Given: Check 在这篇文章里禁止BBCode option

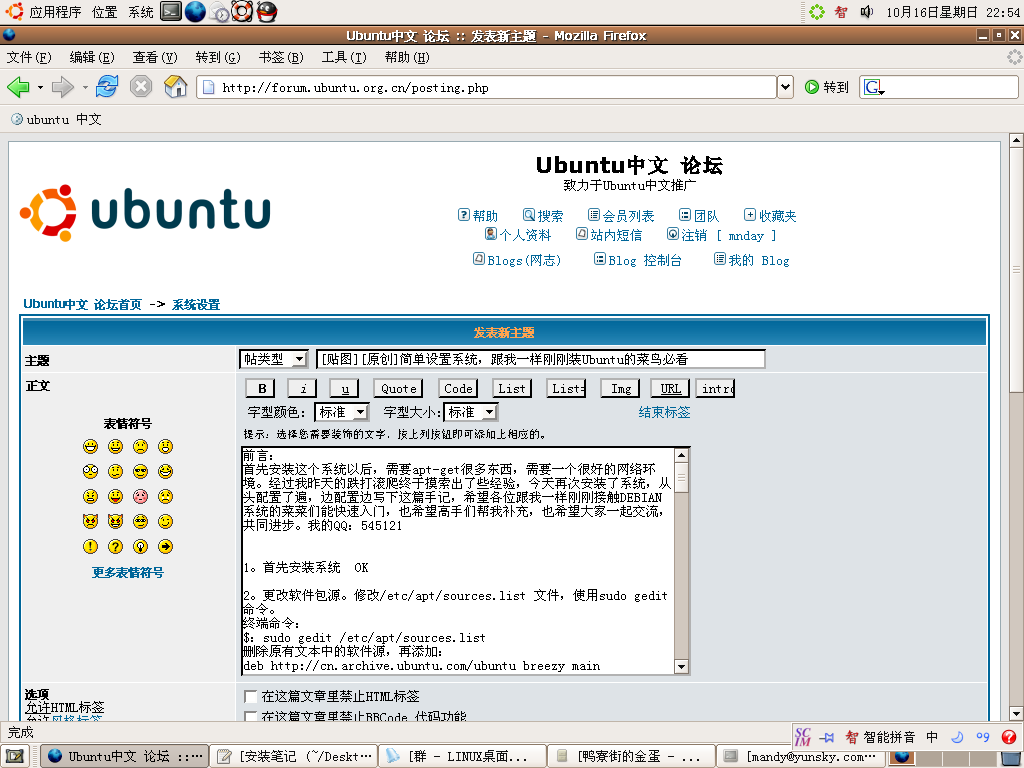Looking at the screenshot, I should 249,717.
